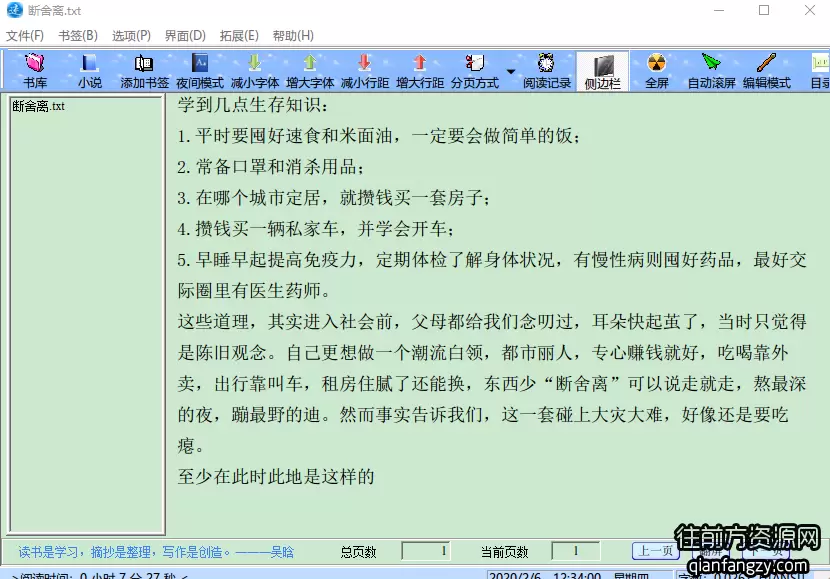Click the line starting '1. 平时要囤好速食'
Image resolution: width=830 pixels, height=579 pixels.
pyautogui.click(x=378, y=136)
